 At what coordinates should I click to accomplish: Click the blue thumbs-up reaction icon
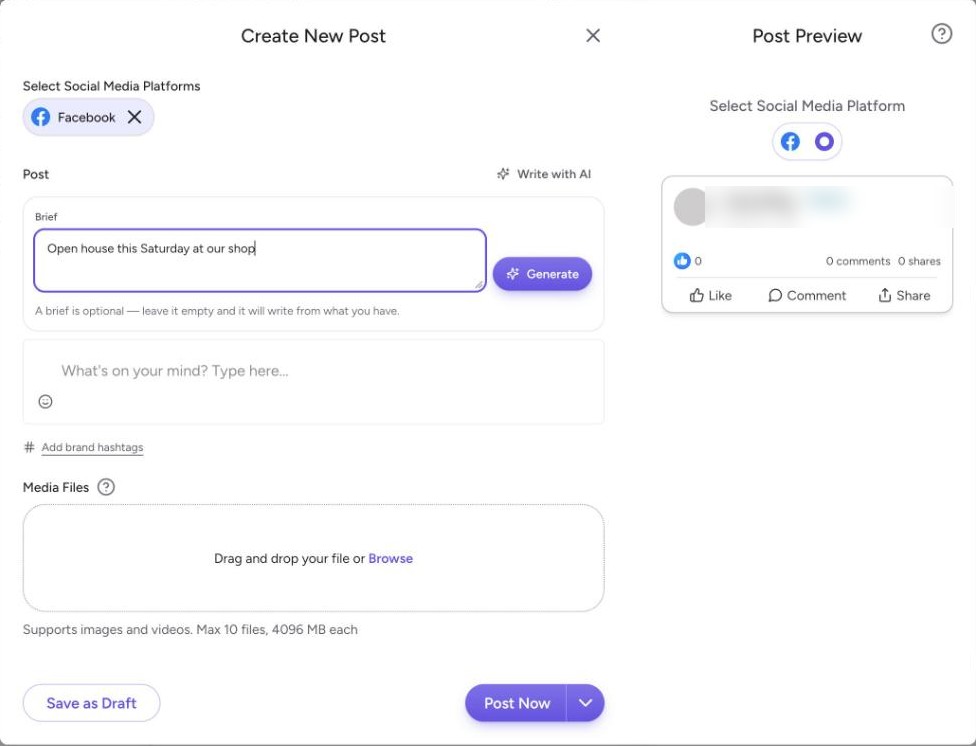[682, 261]
